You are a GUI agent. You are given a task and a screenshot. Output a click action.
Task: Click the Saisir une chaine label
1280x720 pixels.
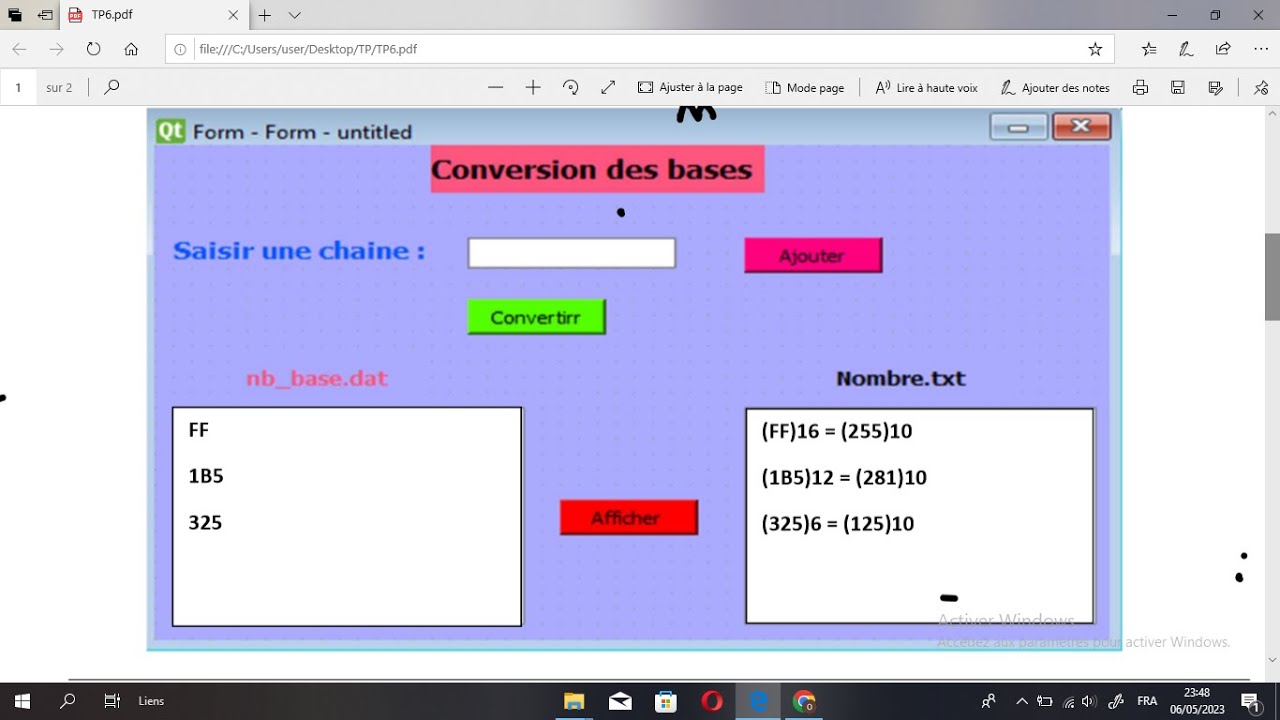click(299, 251)
